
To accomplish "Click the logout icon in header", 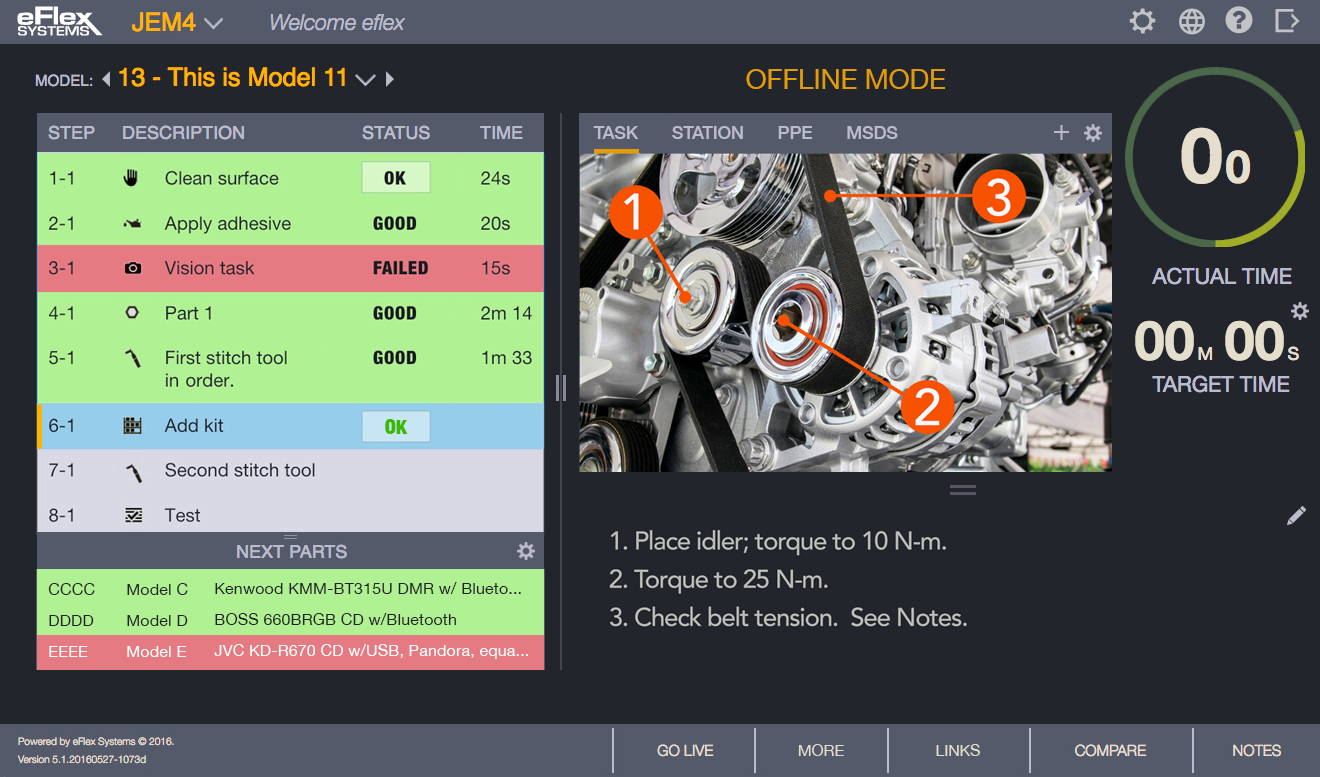I will click(1288, 21).
